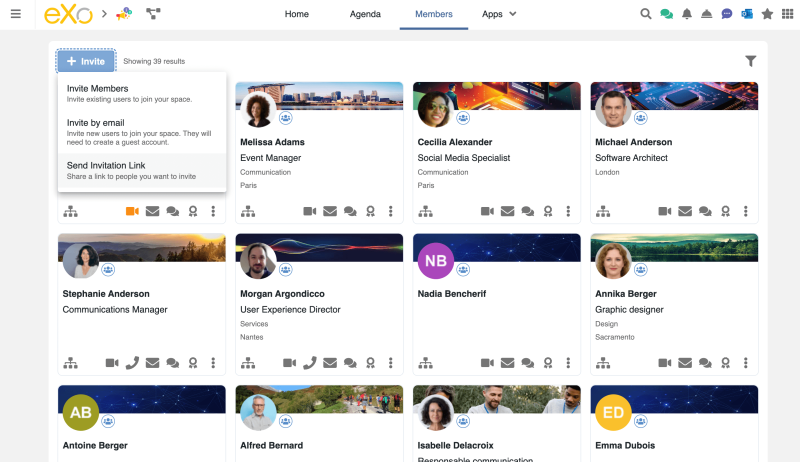Open chat with Melissa Adams
Image resolution: width=800 pixels, height=462 pixels.
click(350, 211)
